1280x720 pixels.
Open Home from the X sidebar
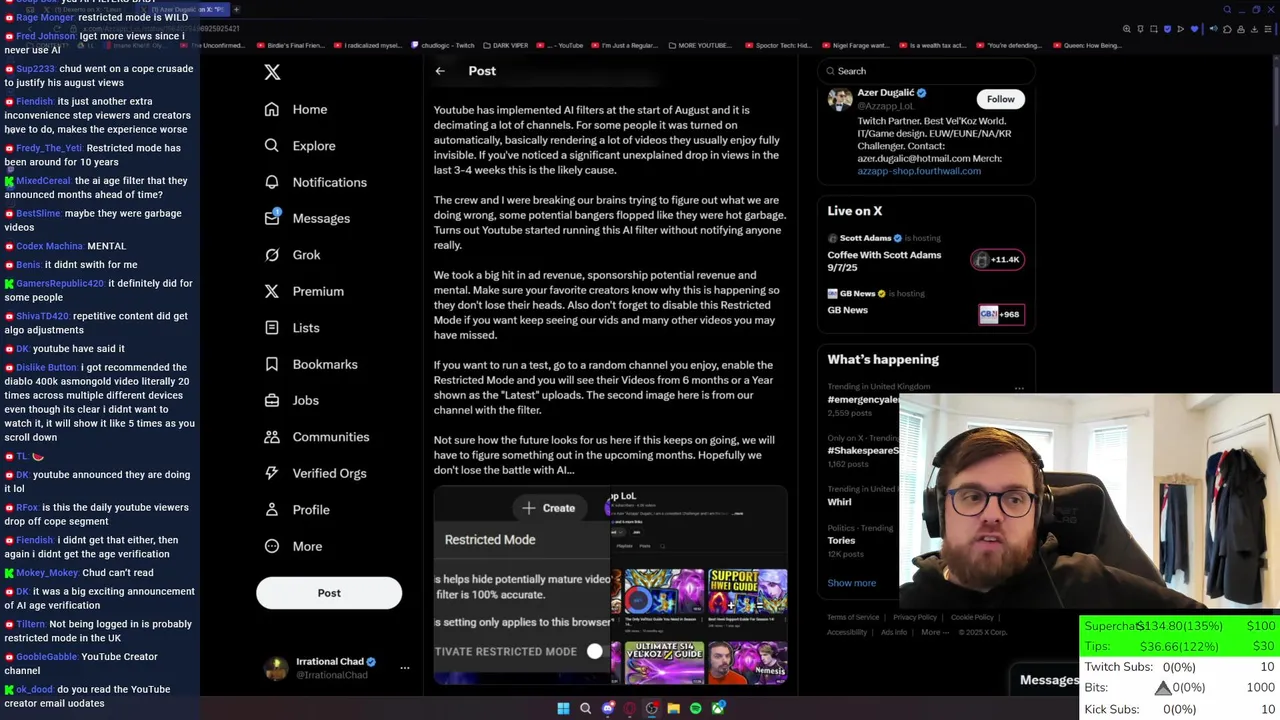[296, 109]
